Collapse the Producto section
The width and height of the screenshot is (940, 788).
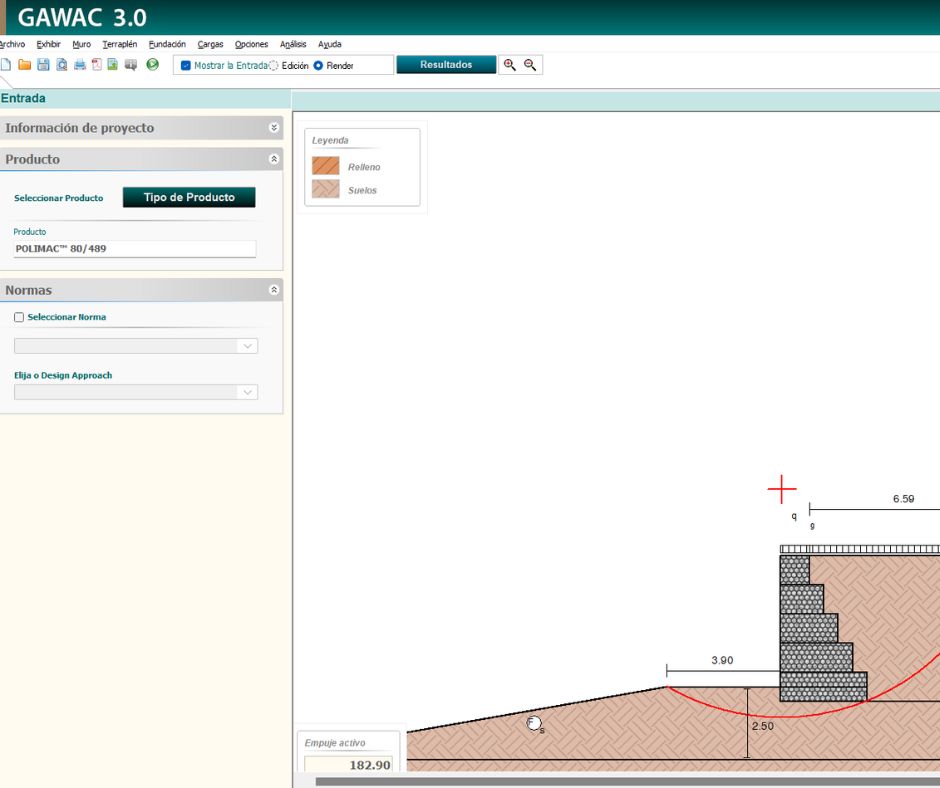(x=274, y=159)
